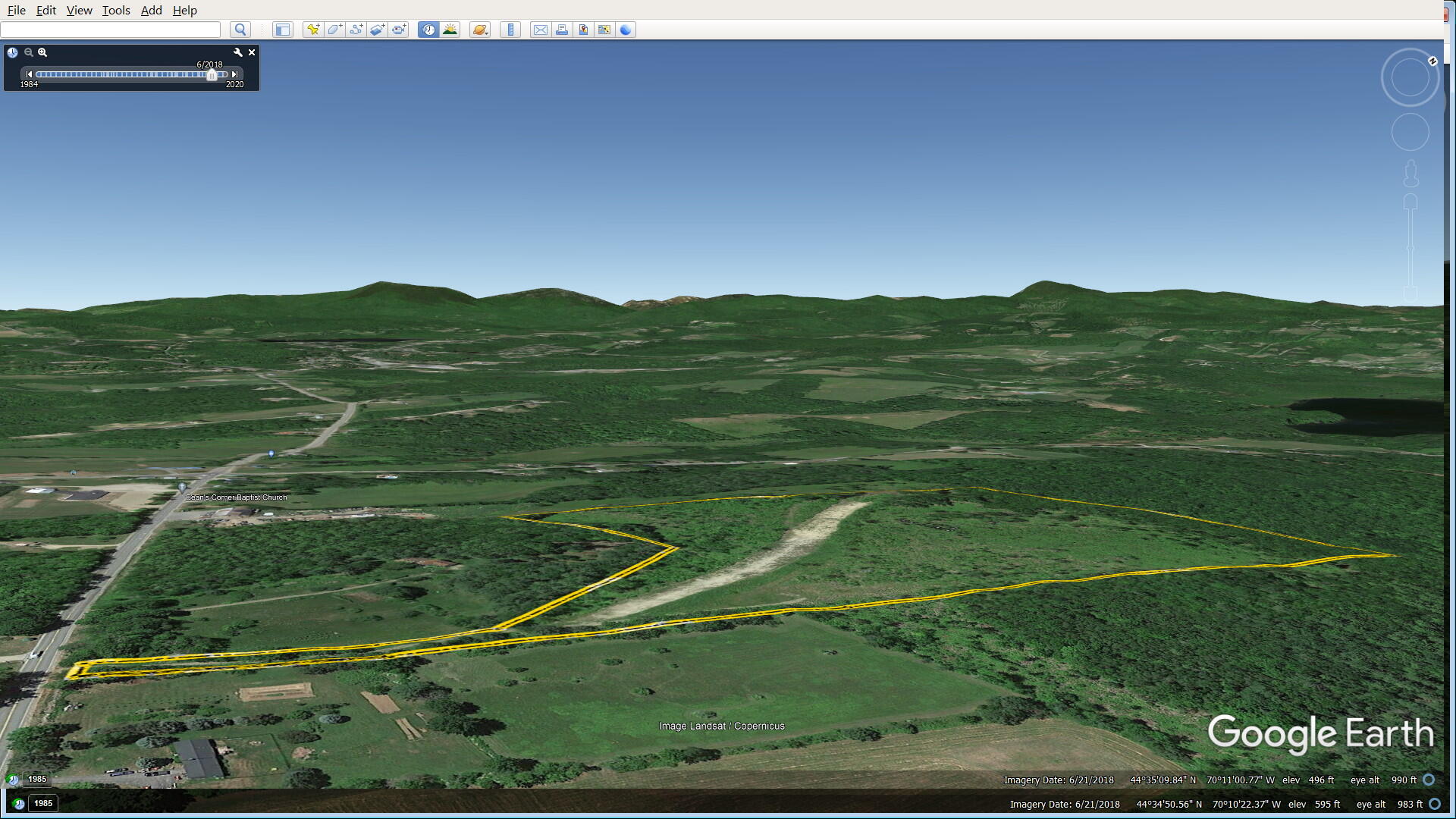Viewport: 1456px width, 819px height.
Task: Click the Print icon in toolbar
Action: pyautogui.click(x=562, y=30)
